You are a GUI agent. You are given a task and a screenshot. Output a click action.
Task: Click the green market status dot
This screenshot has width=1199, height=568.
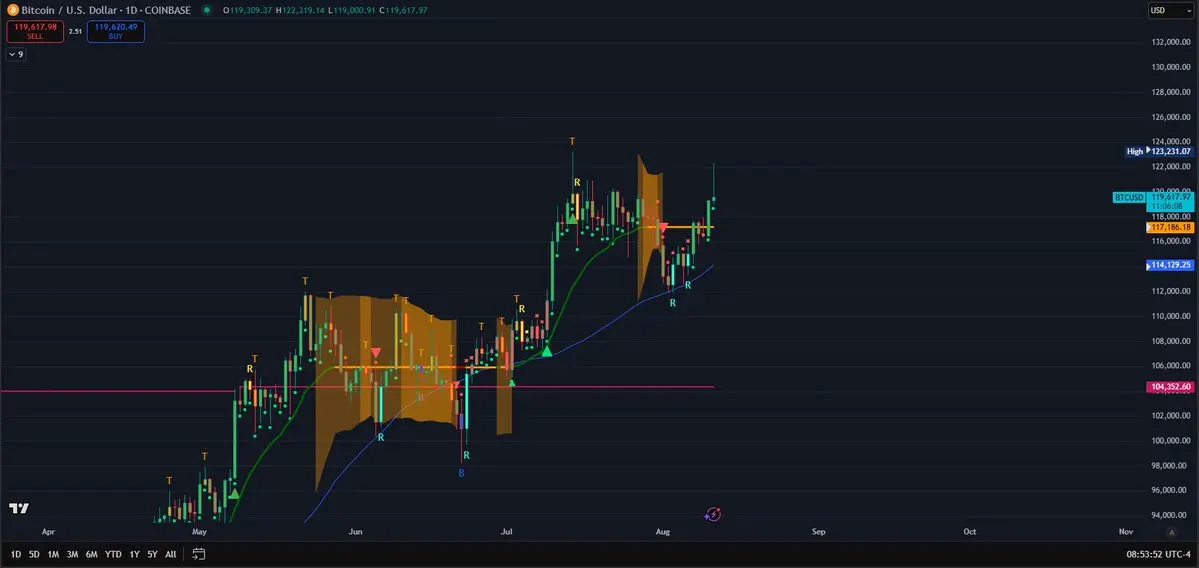pos(207,10)
